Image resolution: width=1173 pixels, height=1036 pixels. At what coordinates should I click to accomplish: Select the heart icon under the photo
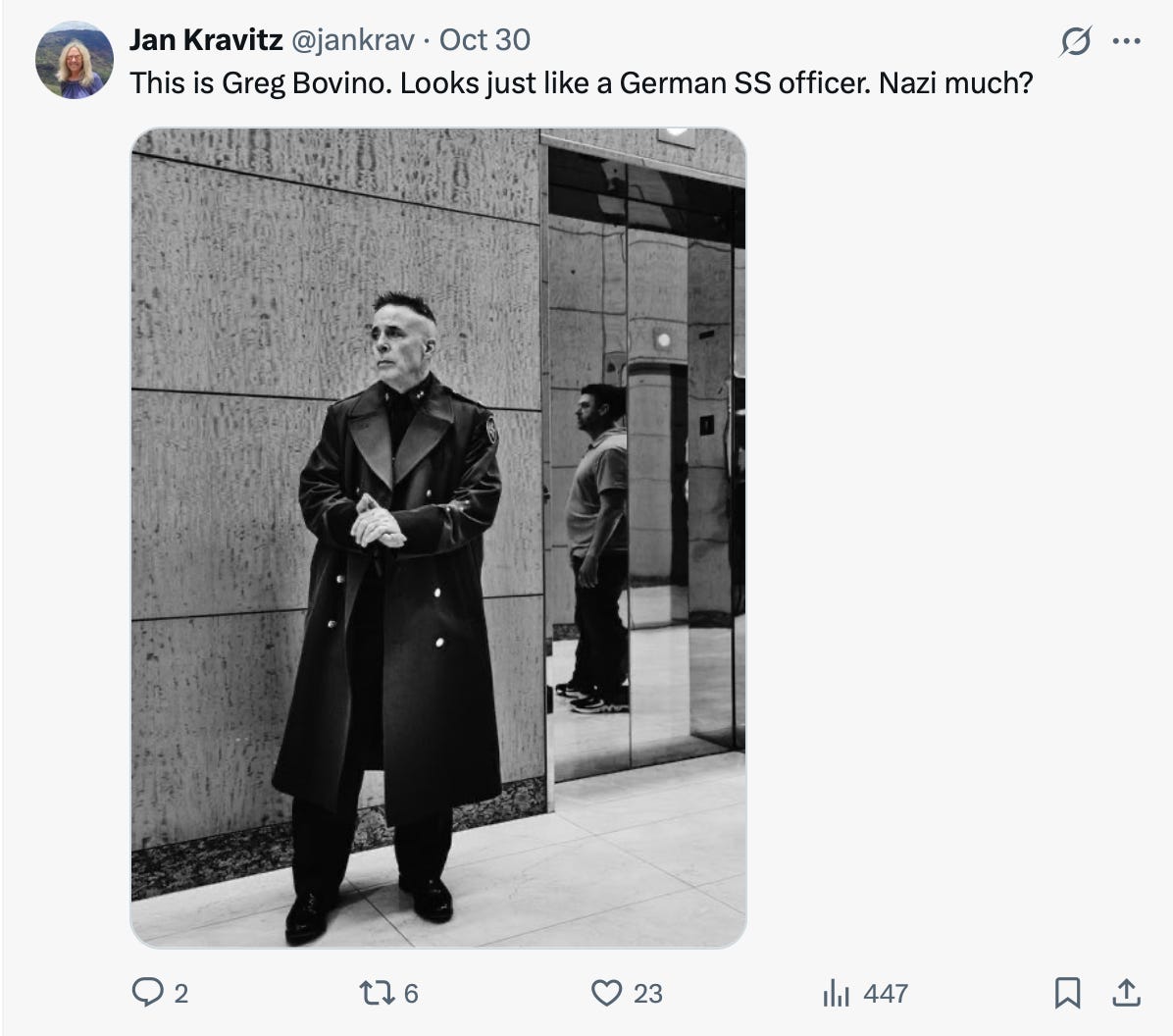click(x=605, y=994)
